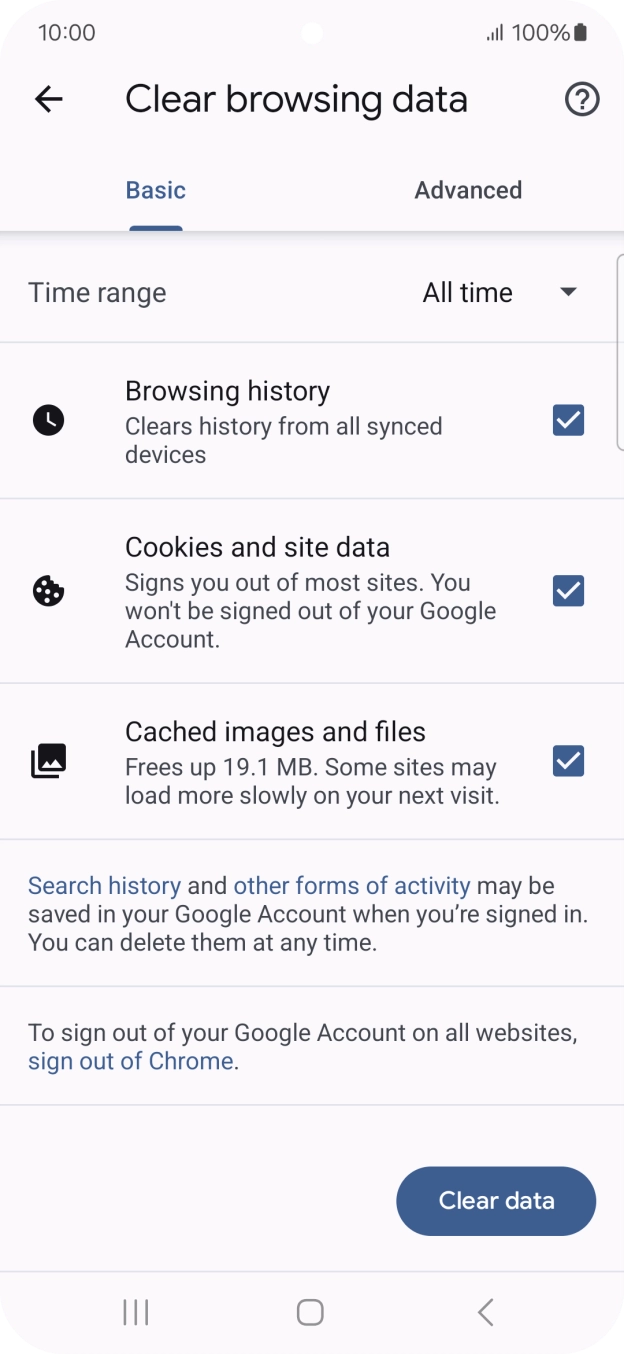Uncheck Cached images and files checkbox
Screen dimensions: 624x1354
tap(568, 761)
